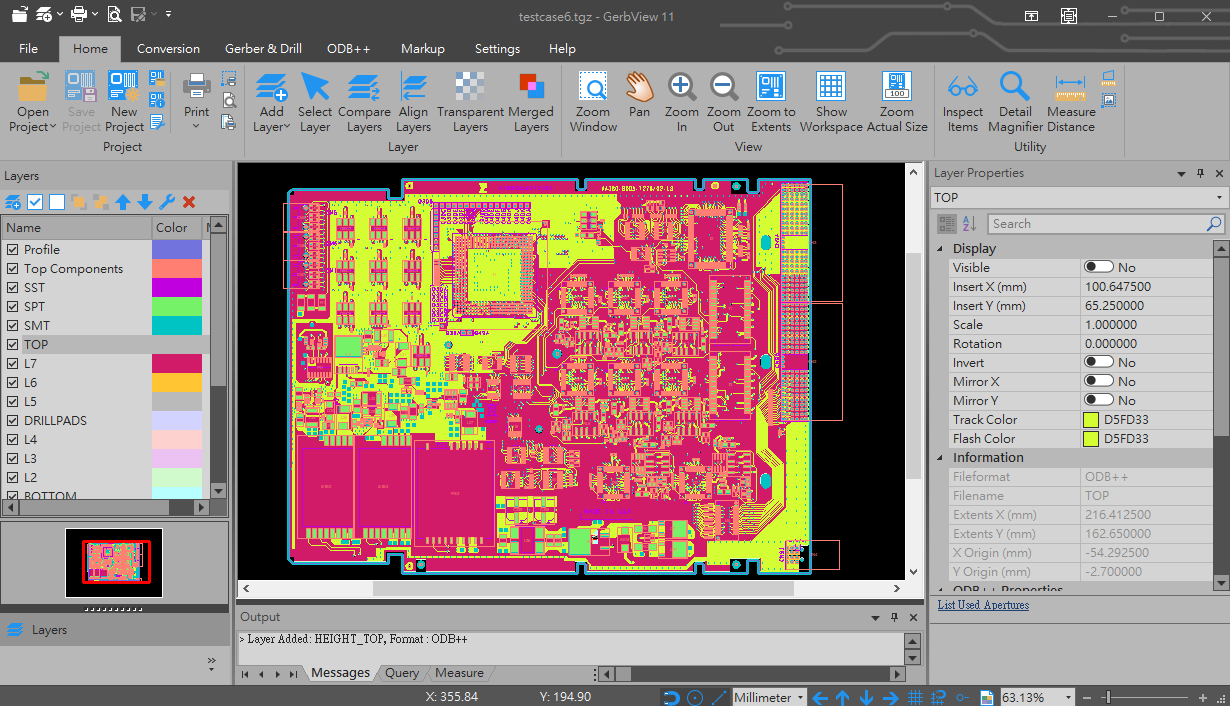Activate the Zoom Window tool
This screenshot has width=1230, height=706.
click(593, 102)
